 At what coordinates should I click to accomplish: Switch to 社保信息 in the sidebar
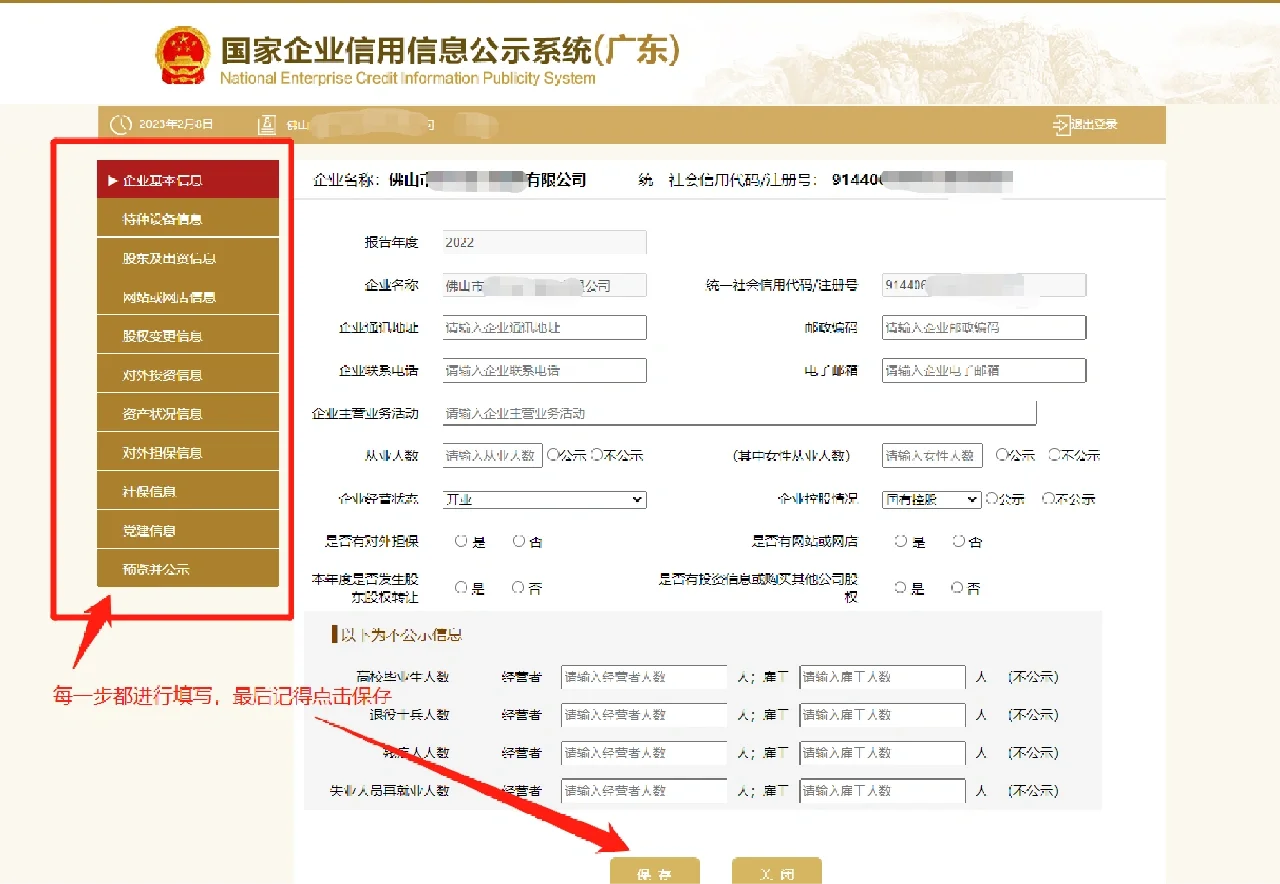(188, 492)
